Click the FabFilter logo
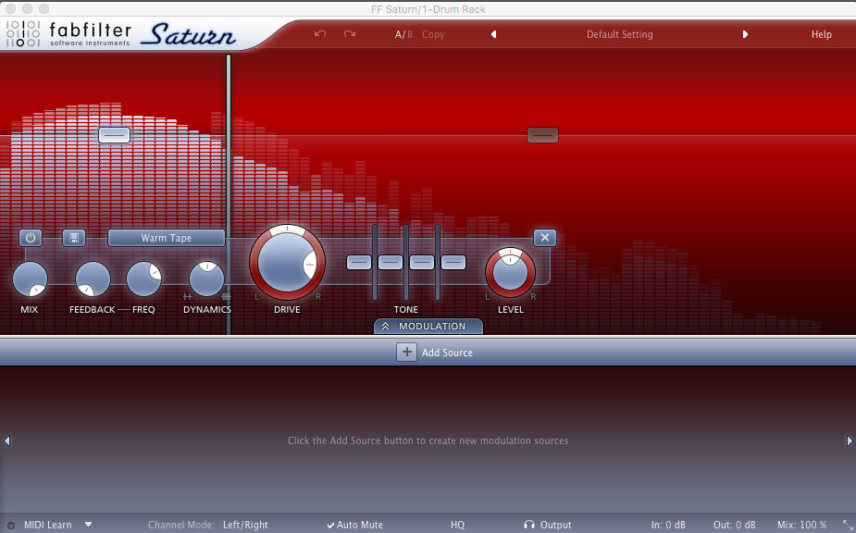Image resolution: width=856 pixels, height=533 pixels. pyautogui.click(x=68, y=34)
